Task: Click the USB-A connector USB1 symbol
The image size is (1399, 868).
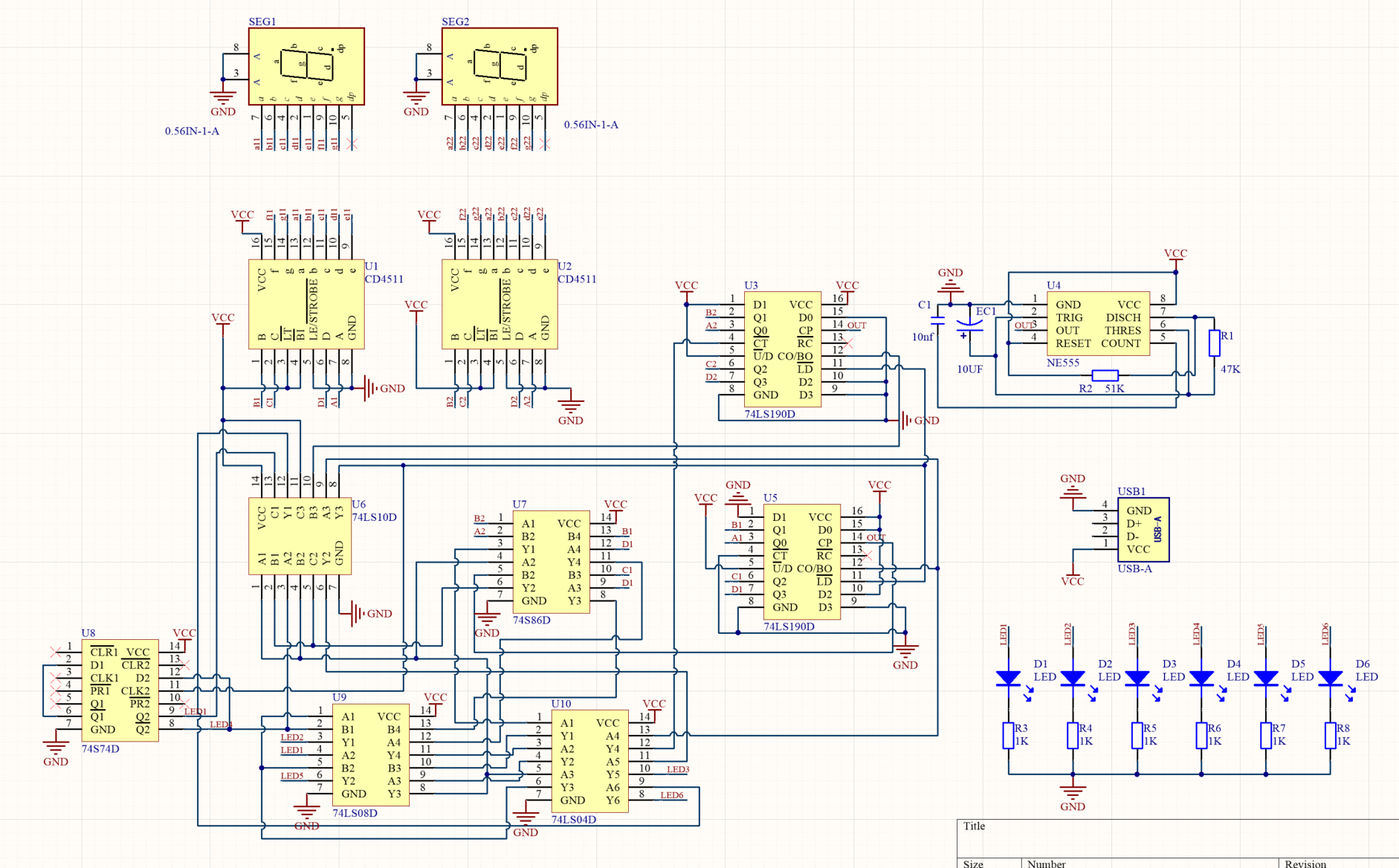Action: point(1143,529)
